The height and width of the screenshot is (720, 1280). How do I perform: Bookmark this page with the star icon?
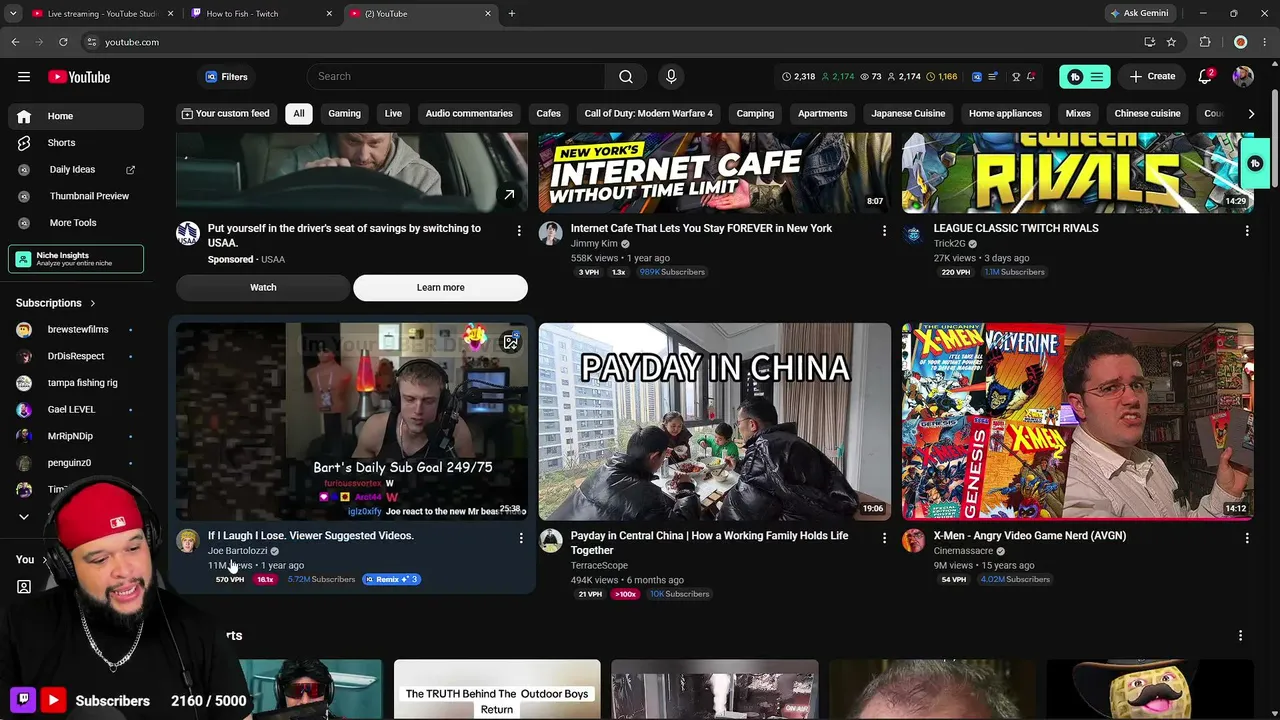[1171, 42]
